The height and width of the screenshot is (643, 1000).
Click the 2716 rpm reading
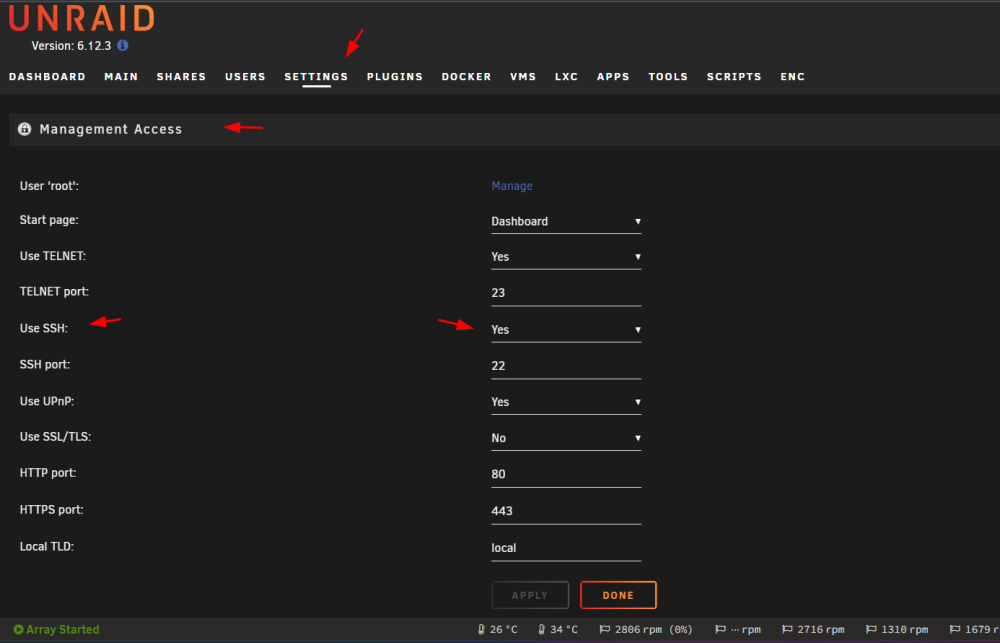point(821,630)
